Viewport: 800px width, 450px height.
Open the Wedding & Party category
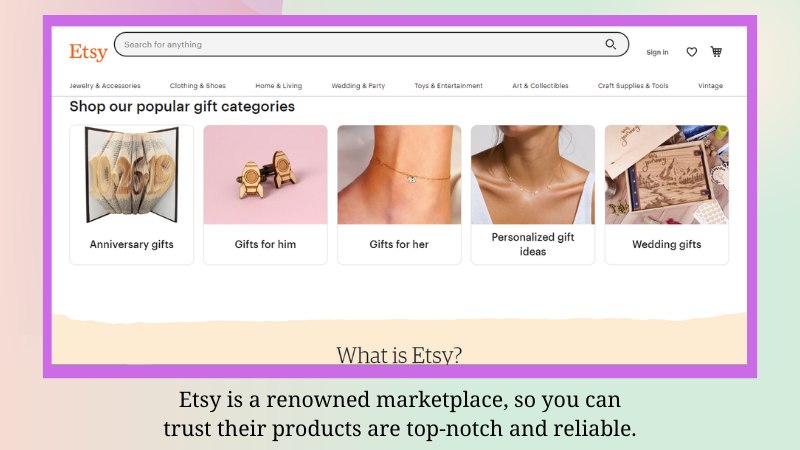[x=358, y=86]
